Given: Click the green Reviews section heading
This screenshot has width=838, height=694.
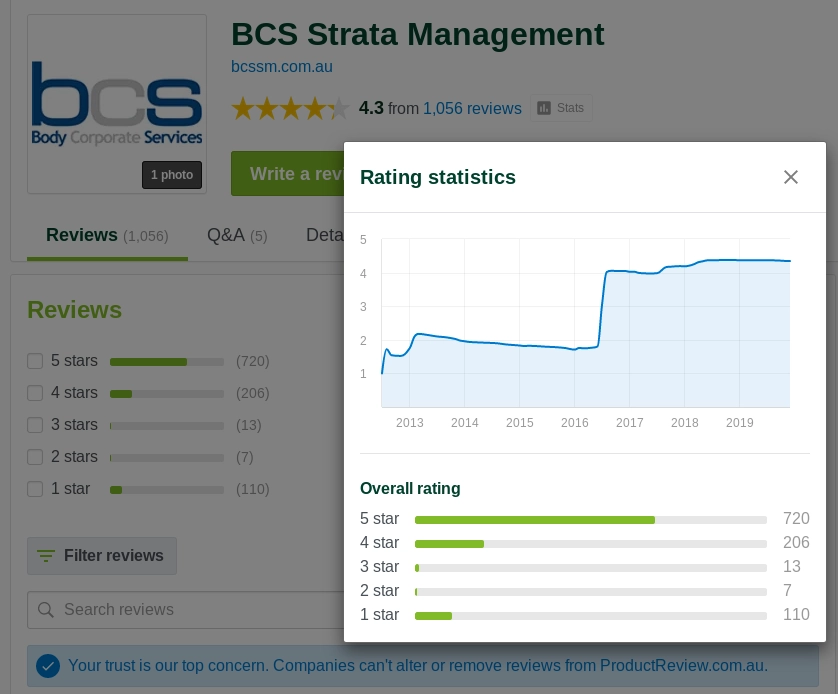Looking at the screenshot, I should [x=75, y=310].
